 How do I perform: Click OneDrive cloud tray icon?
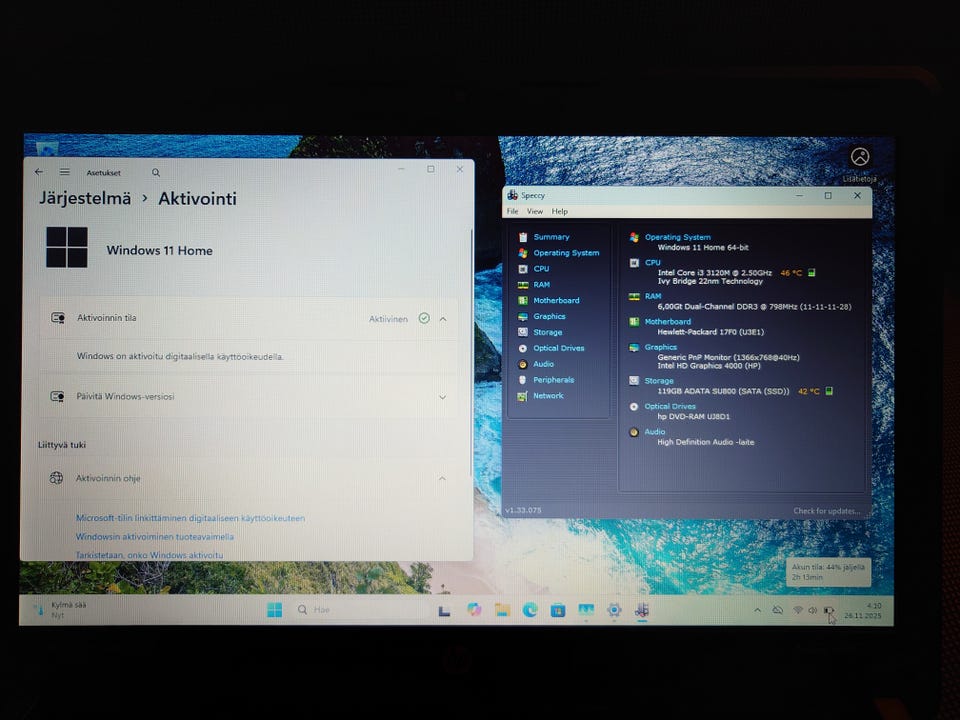[x=778, y=610]
